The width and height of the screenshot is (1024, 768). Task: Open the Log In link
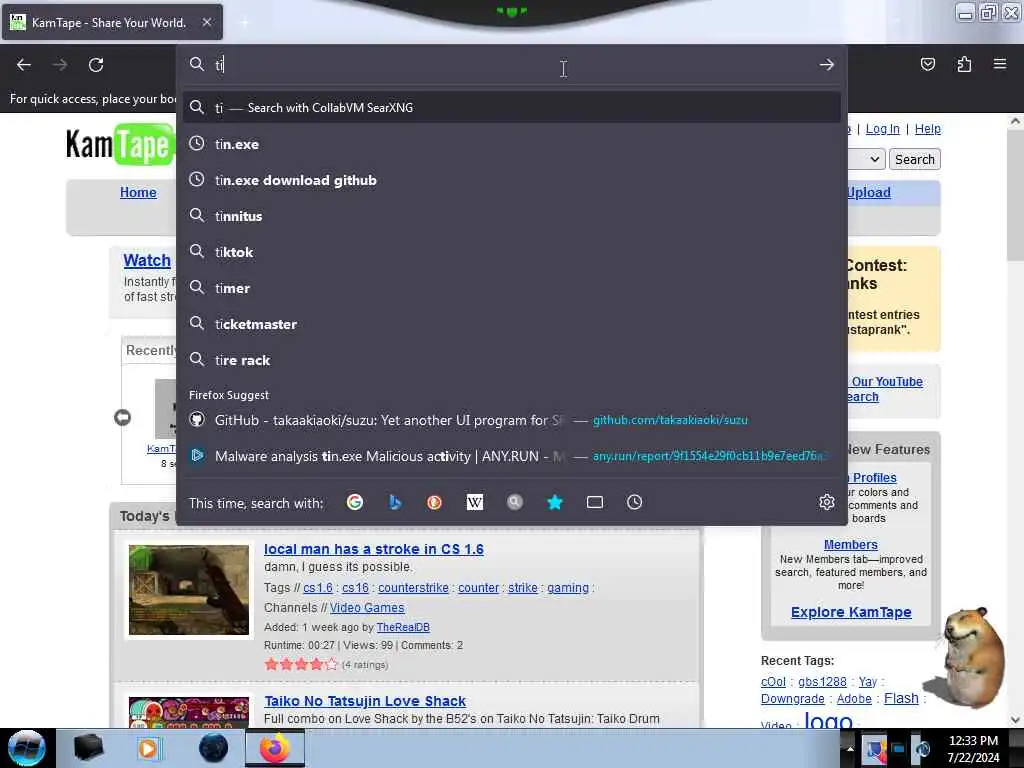tap(882, 129)
